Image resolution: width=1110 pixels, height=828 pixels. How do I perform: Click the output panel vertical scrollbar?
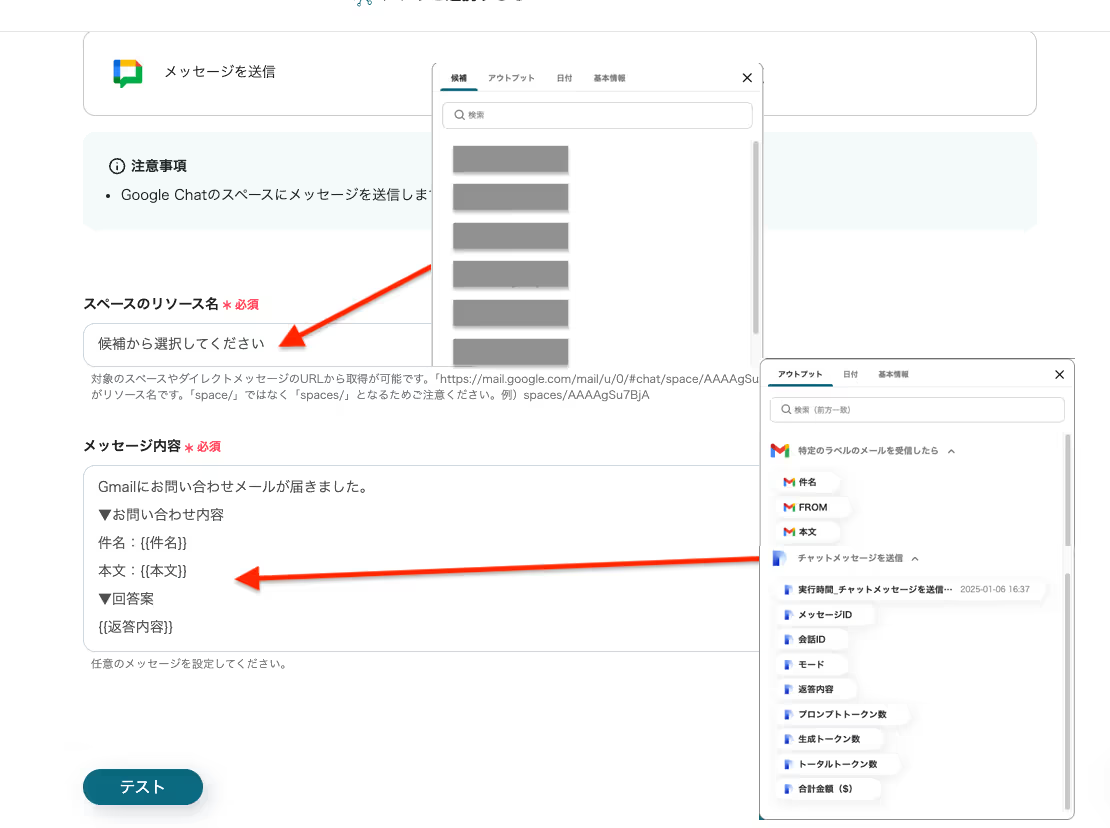click(1067, 600)
